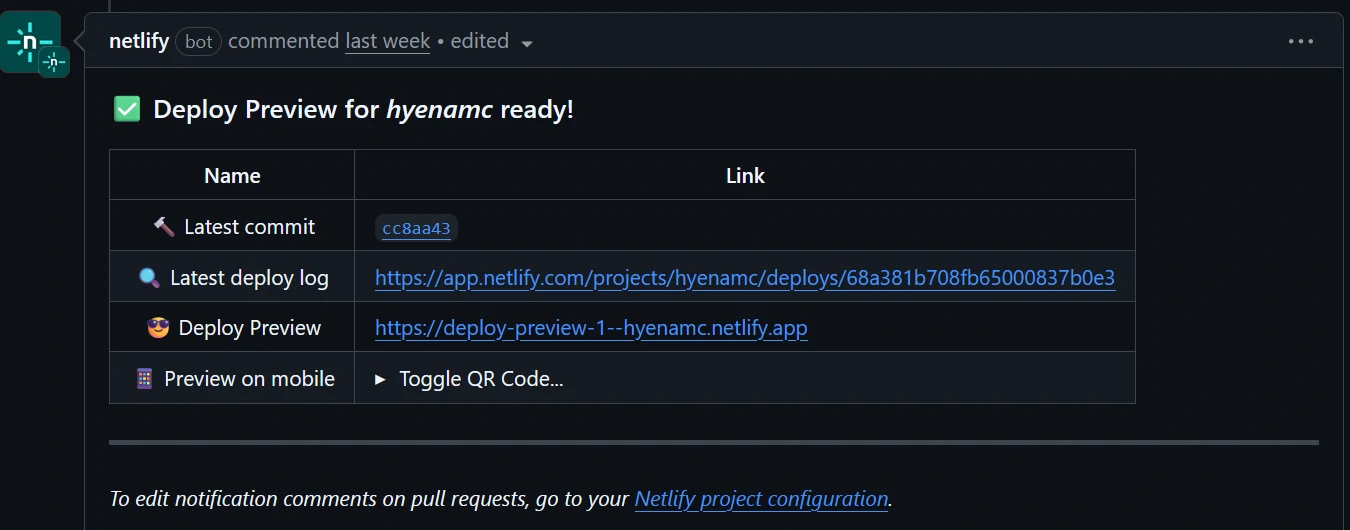The width and height of the screenshot is (1350, 530).
Task: Click the "Link" table column header
Action: pos(744,176)
